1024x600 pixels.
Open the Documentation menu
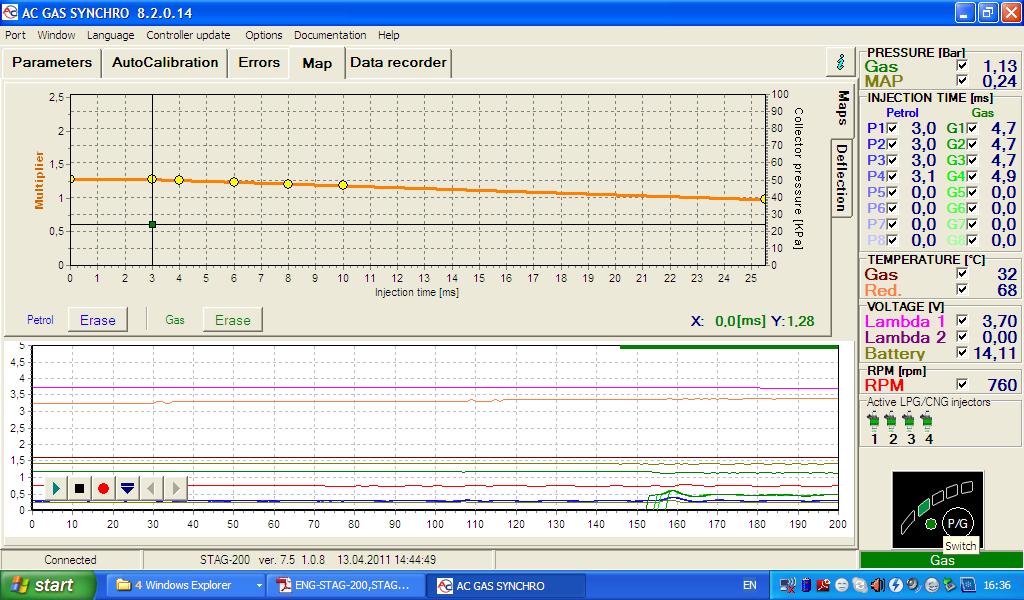(330, 35)
